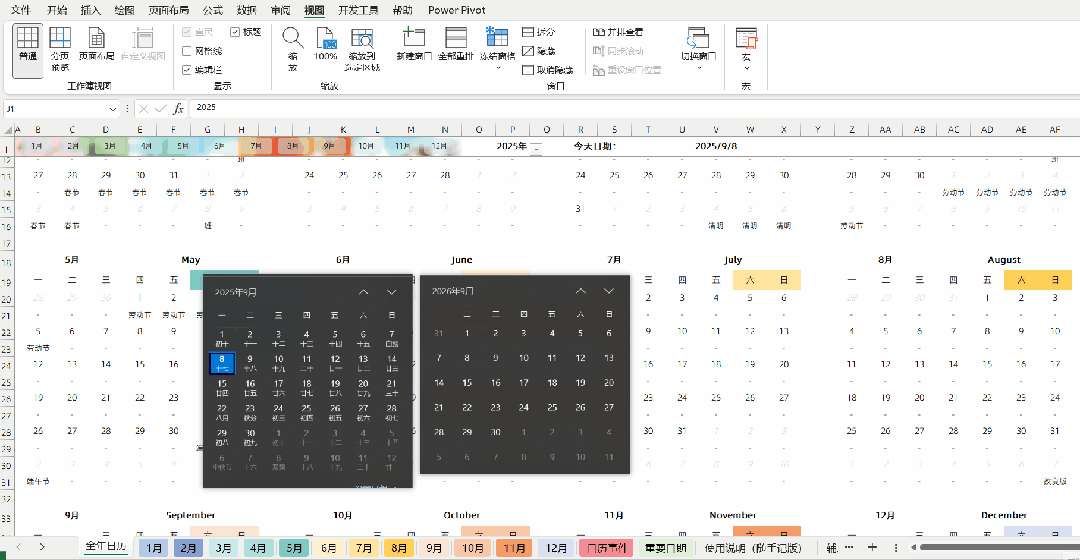Click 全部重排 arrange all windows

coord(456,45)
